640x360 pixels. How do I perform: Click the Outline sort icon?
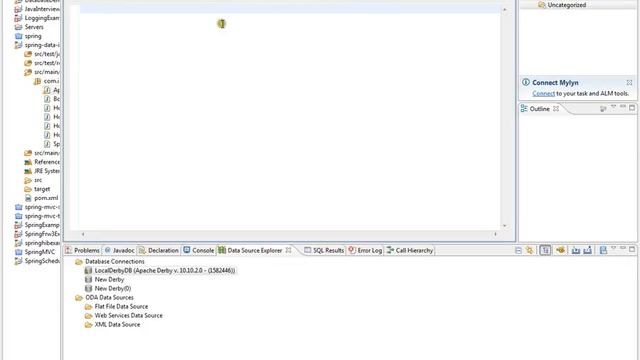click(x=603, y=109)
